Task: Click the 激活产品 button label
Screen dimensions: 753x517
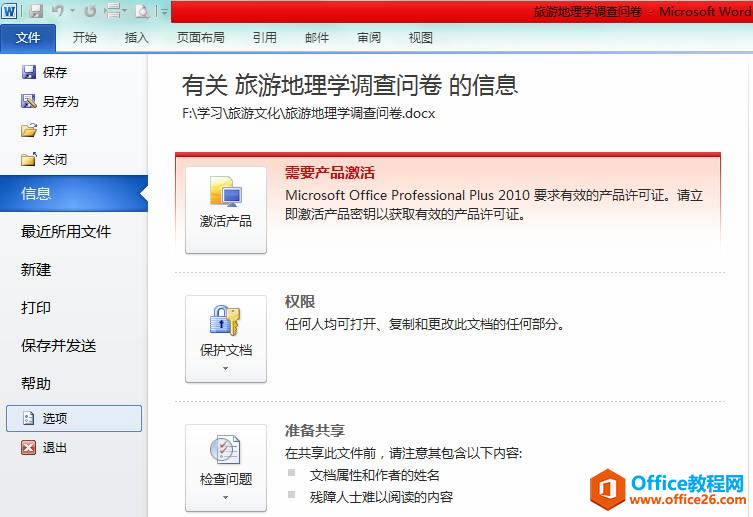Action: click(226, 221)
